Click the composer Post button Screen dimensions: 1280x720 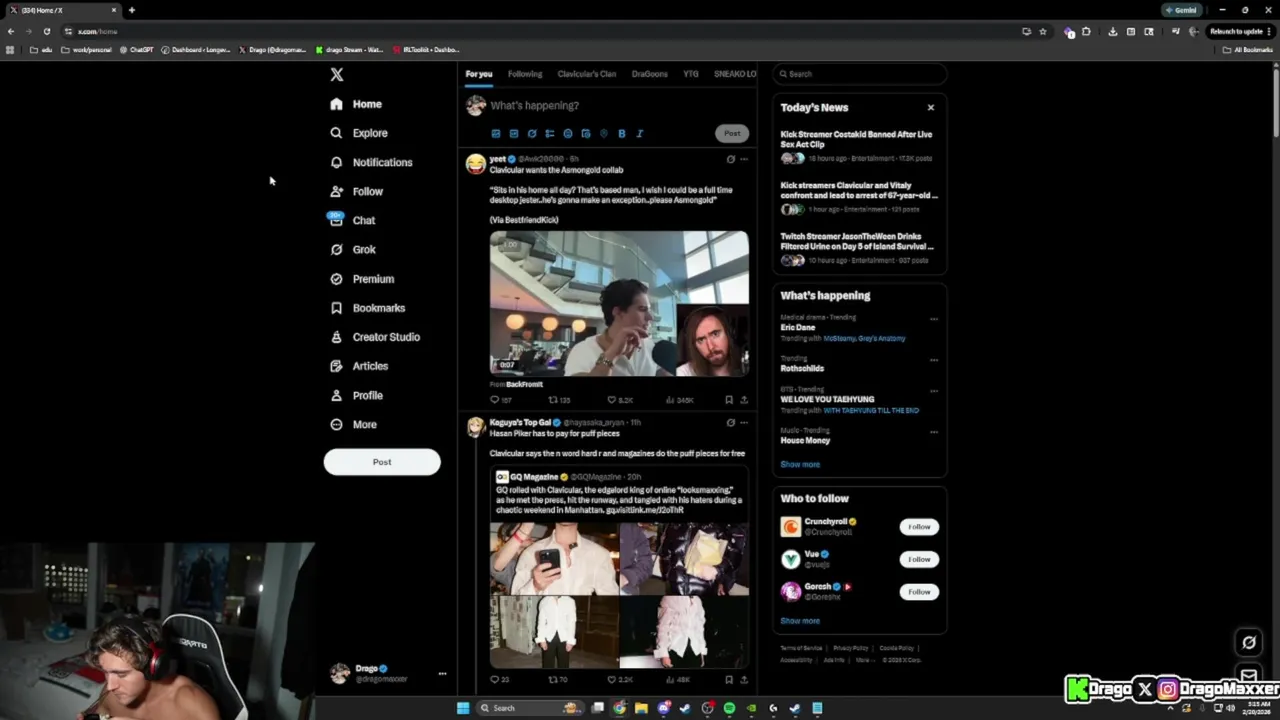point(732,133)
